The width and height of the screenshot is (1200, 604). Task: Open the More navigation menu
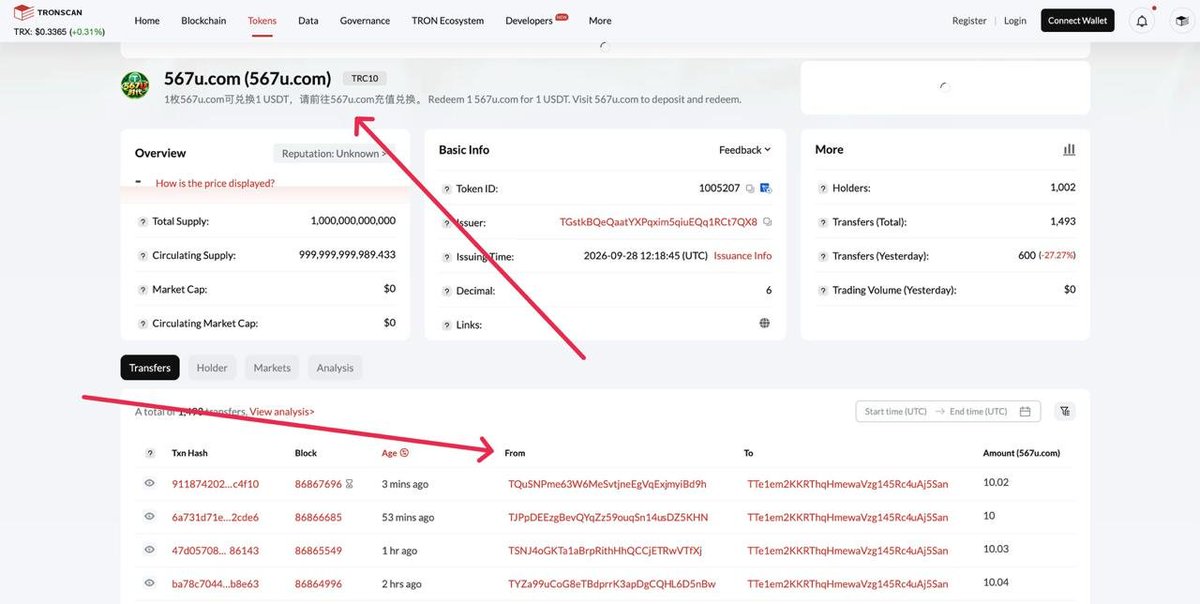click(600, 21)
